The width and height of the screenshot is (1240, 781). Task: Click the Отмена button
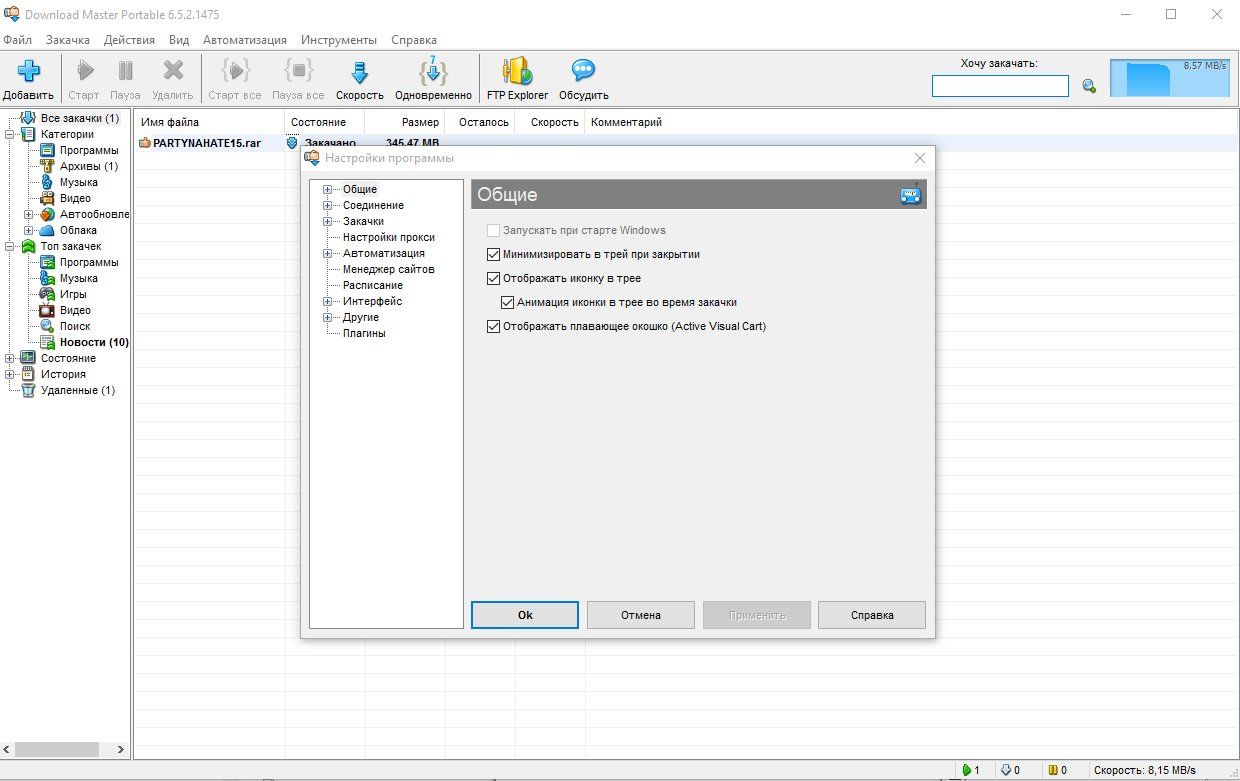[x=641, y=615]
